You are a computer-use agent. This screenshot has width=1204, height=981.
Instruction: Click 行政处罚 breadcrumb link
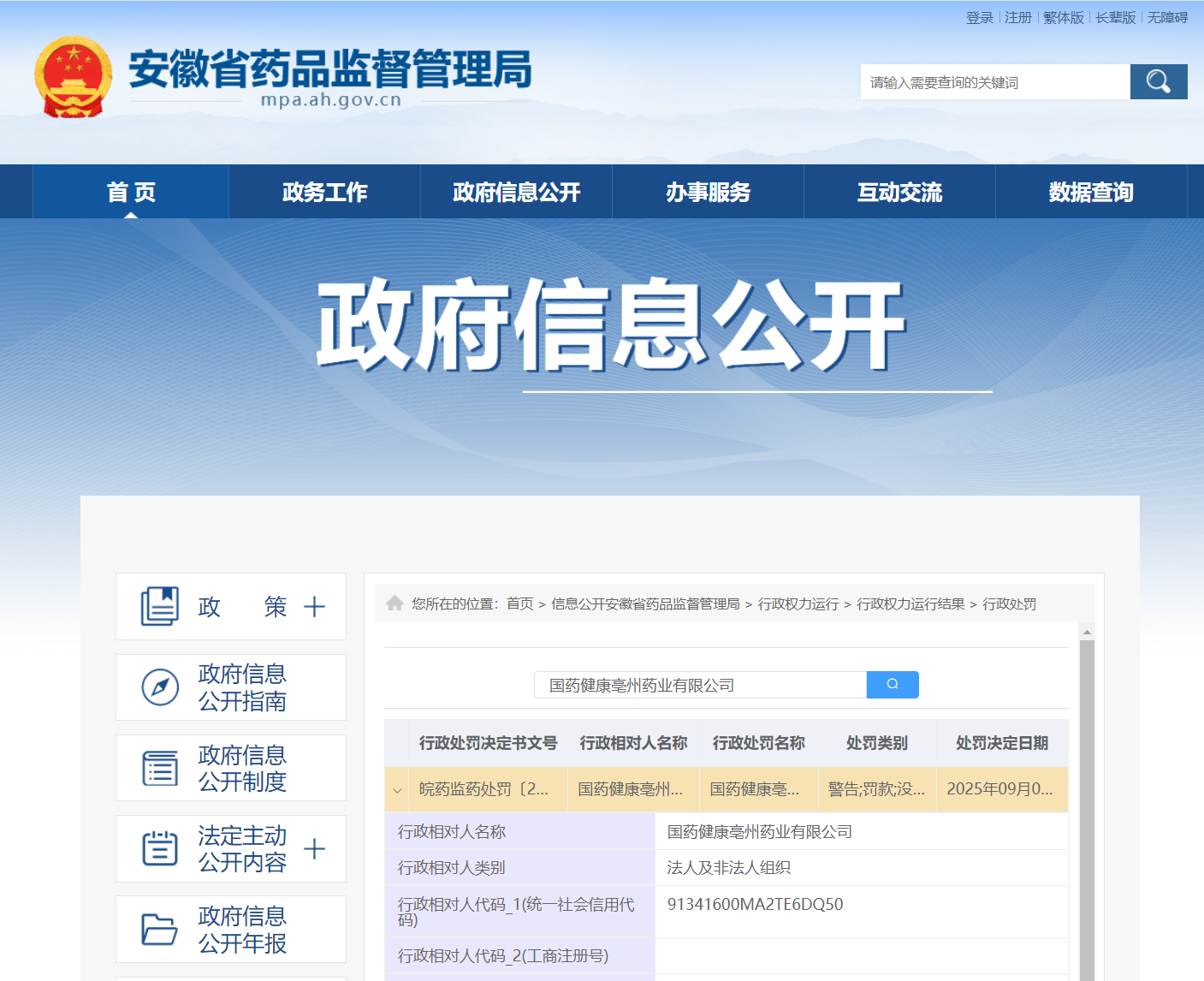point(1010,604)
